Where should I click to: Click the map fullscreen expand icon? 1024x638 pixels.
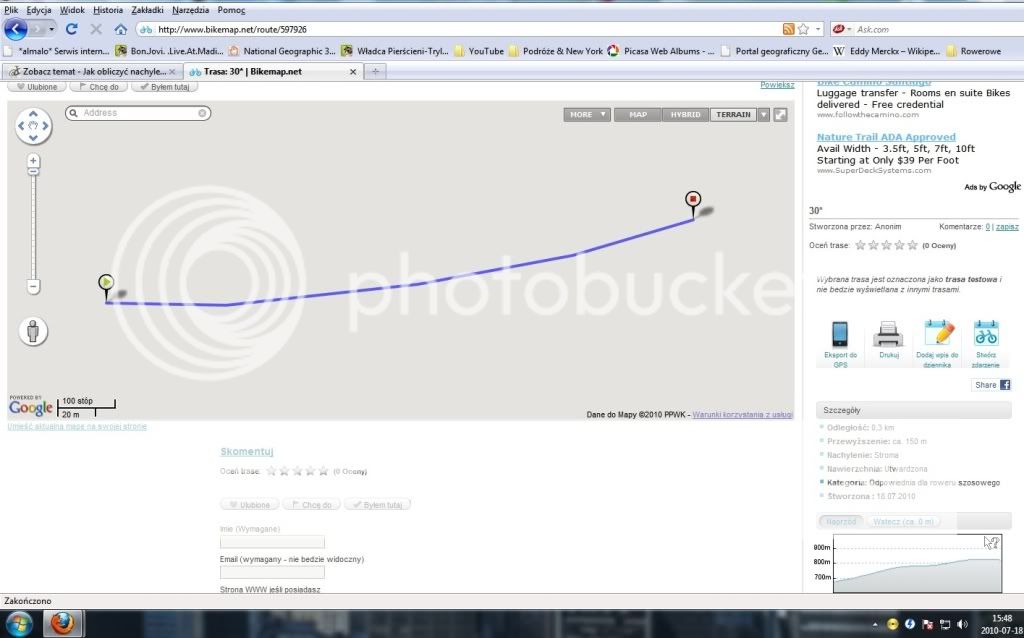[780, 115]
